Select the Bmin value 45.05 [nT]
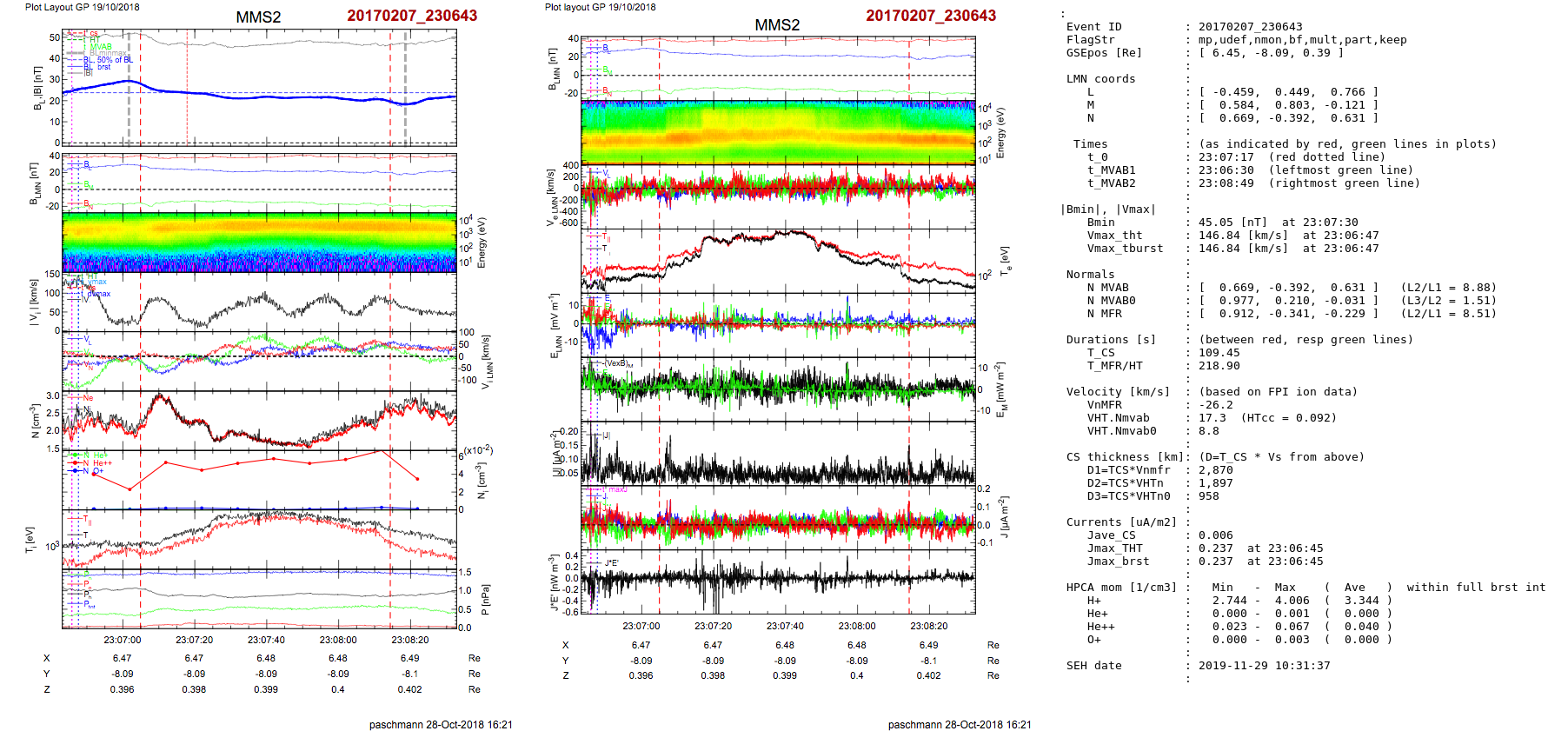Viewport: 1568px width, 731px height. click(1232, 223)
